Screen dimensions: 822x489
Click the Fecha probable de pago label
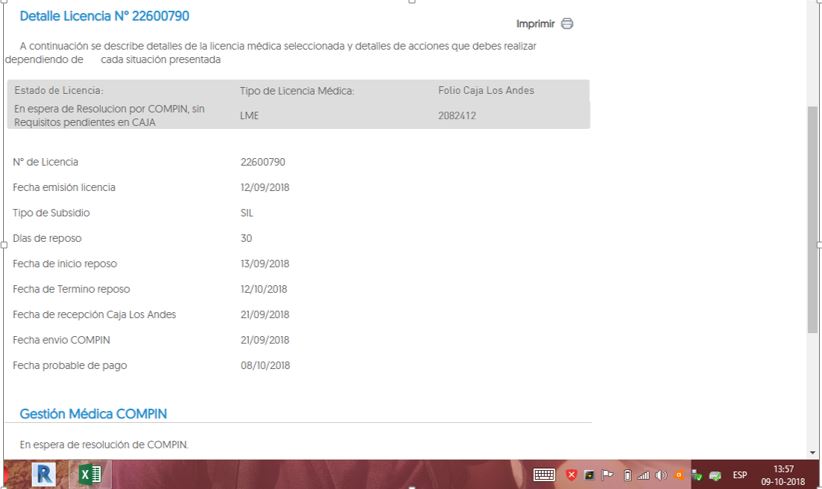pos(70,365)
